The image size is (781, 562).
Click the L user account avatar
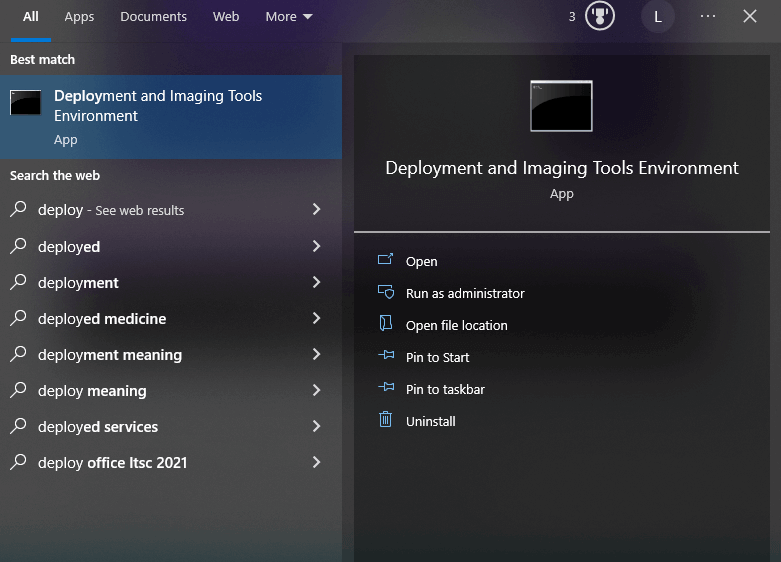tap(657, 16)
